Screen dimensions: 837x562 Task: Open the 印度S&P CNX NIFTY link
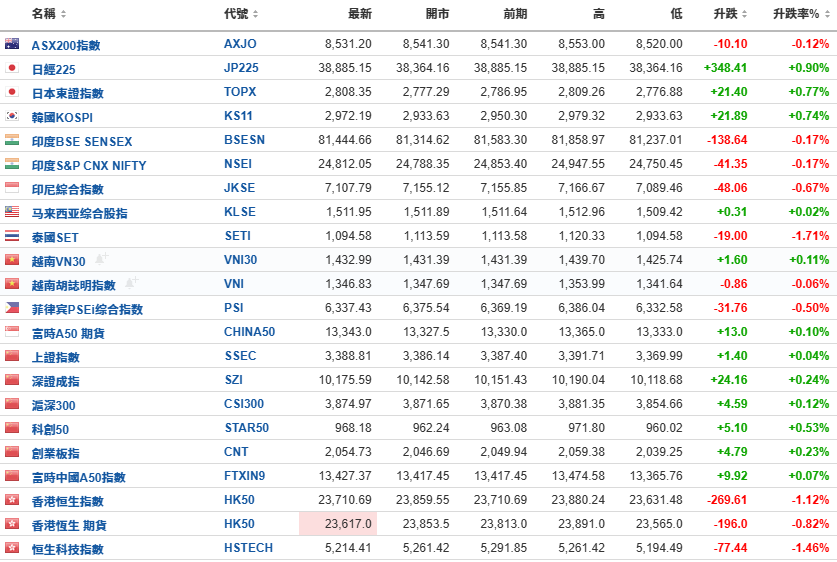coord(89,165)
